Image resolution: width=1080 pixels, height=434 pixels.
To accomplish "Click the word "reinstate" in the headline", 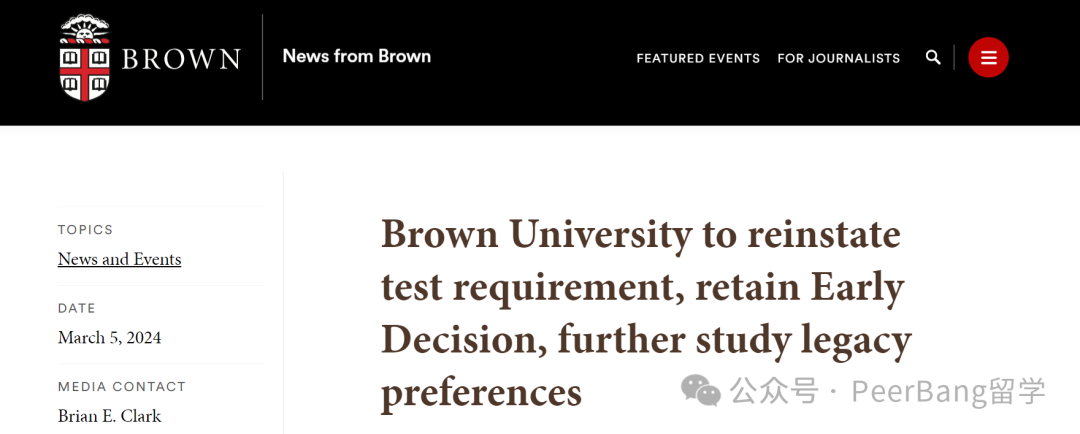I will pos(824,235).
